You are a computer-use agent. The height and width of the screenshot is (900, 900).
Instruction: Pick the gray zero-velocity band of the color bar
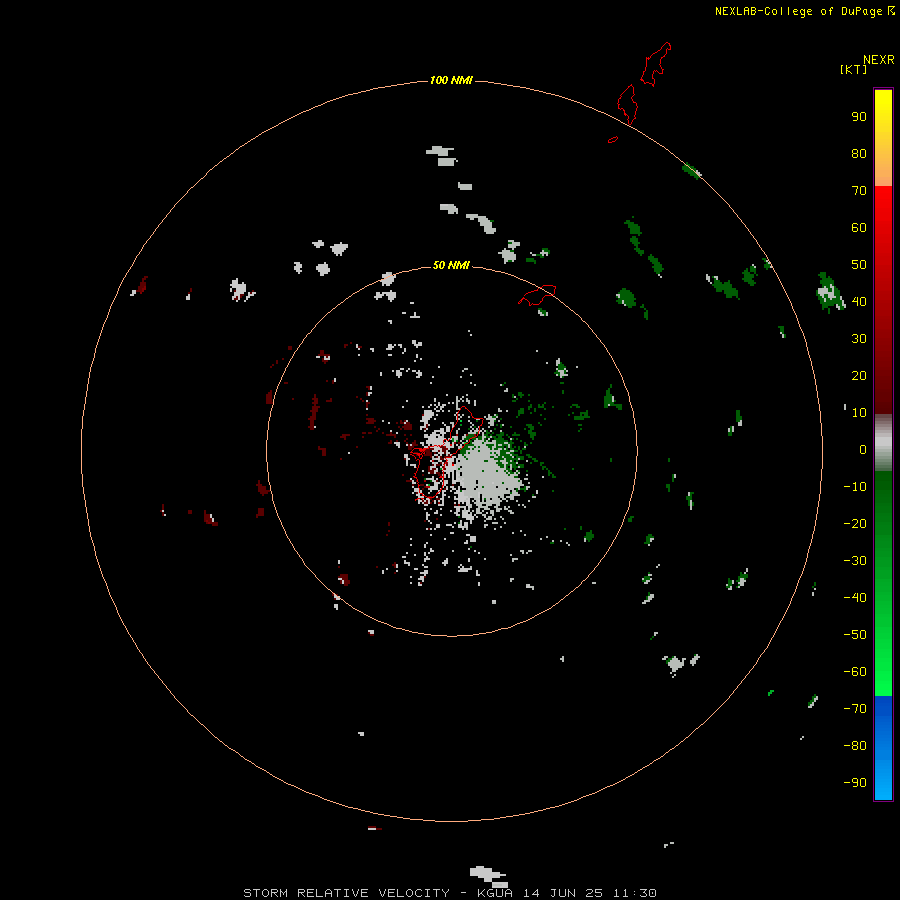(883, 443)
